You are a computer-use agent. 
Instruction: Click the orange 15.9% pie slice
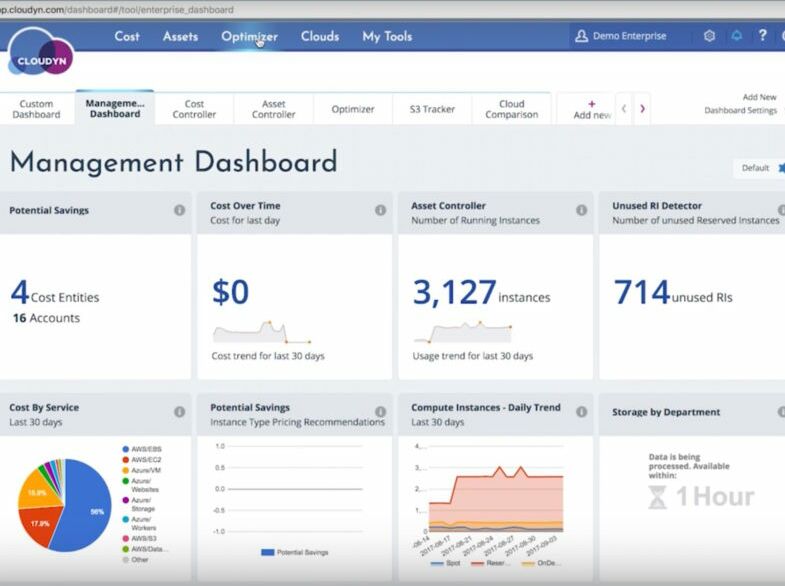pos(39,489)
